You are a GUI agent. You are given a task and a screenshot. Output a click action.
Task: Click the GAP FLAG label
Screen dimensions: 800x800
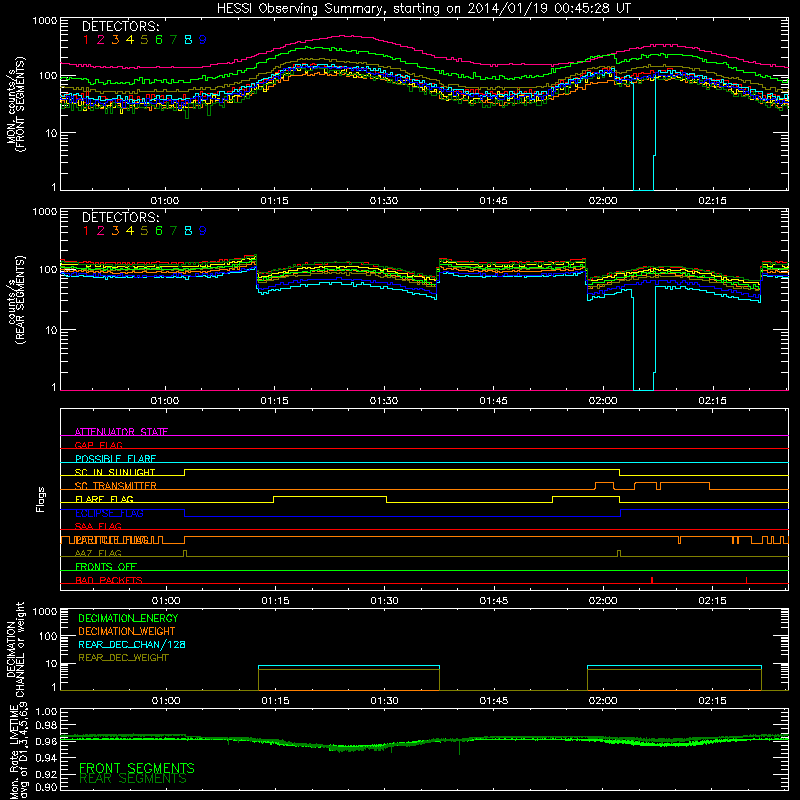tap(98, 445)
